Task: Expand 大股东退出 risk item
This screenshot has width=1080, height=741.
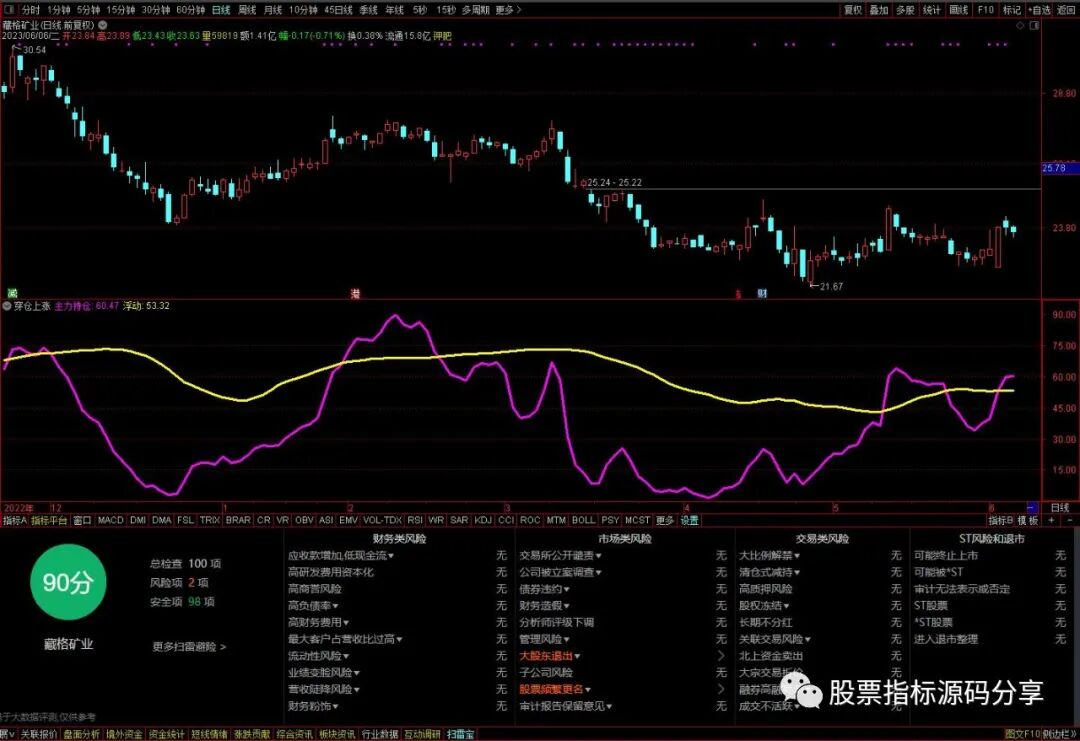Action: coord(550,656)
